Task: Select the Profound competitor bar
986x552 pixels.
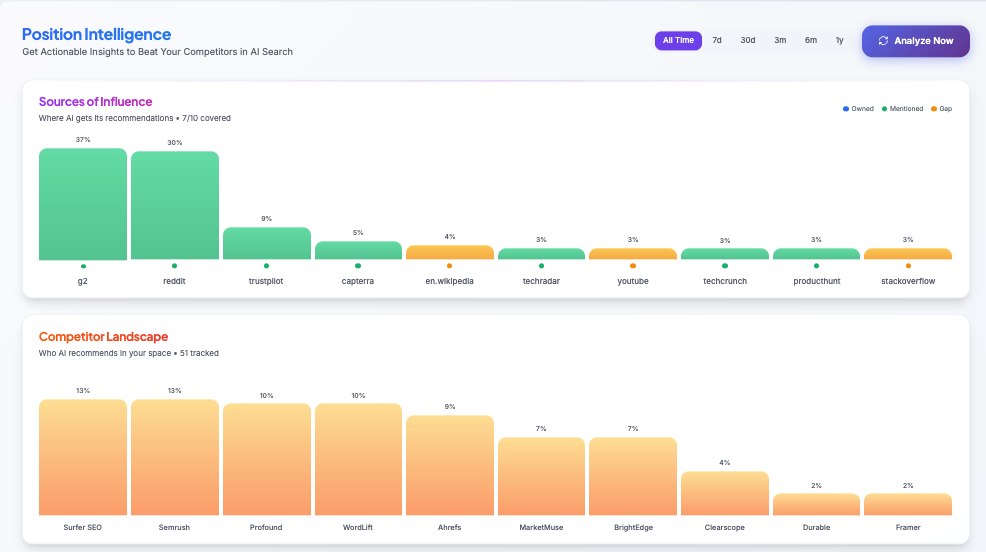Action: click(267, 460)
